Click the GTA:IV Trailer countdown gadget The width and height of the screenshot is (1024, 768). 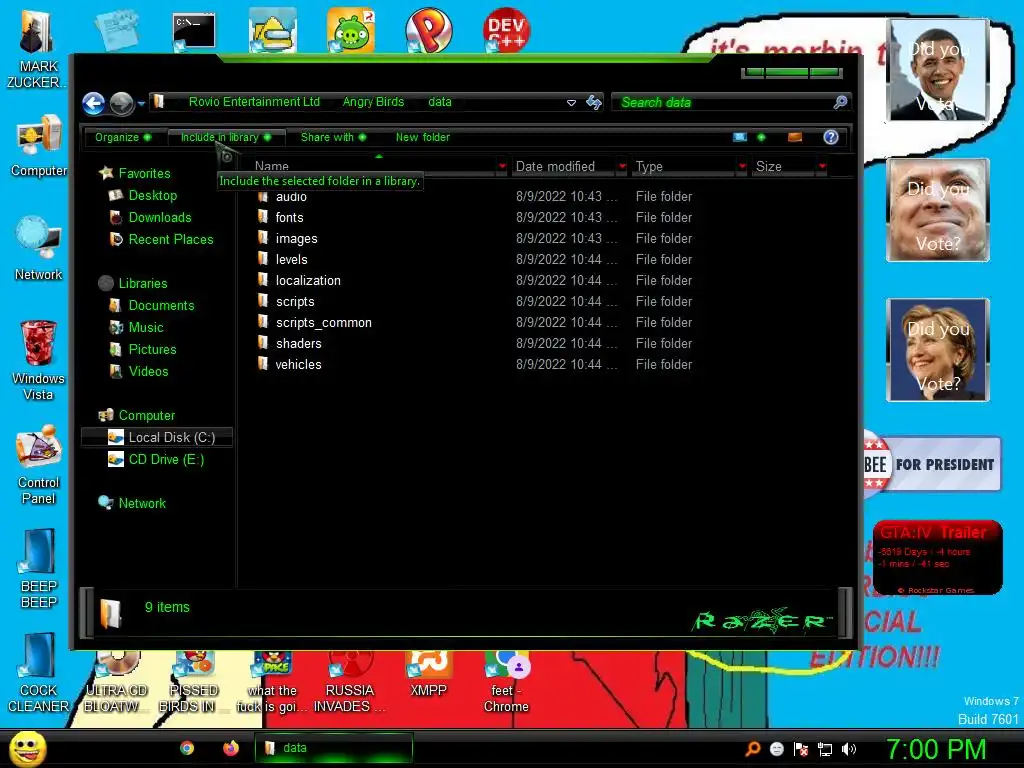pos(937,558)
